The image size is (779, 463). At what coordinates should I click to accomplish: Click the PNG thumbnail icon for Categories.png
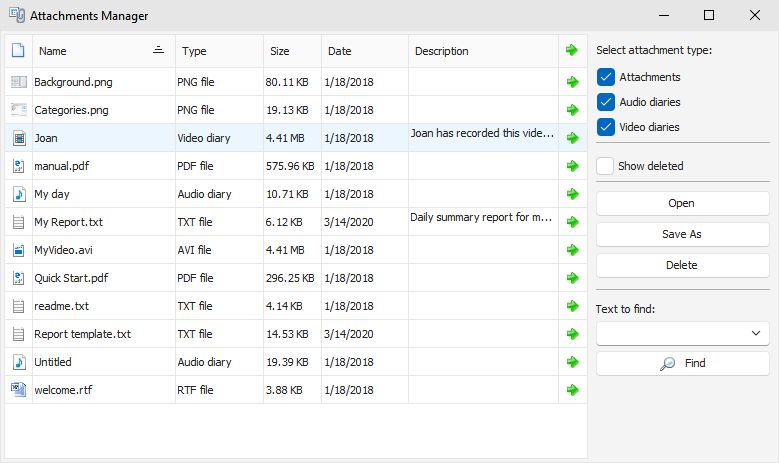coord(19,110)
